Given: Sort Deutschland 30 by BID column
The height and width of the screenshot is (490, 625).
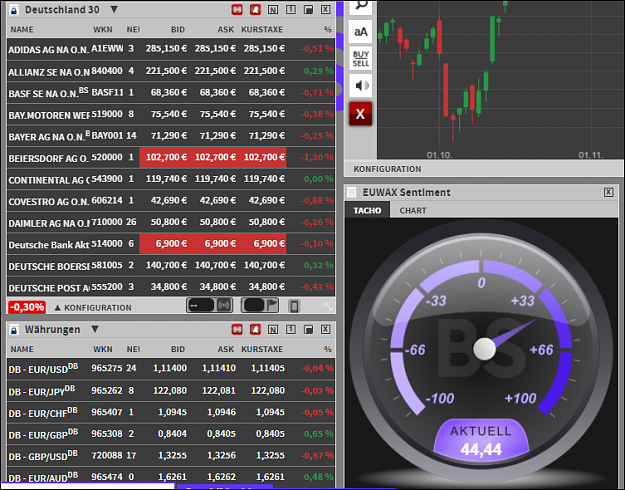Looking at the screenshot, I should pos(178,30).
